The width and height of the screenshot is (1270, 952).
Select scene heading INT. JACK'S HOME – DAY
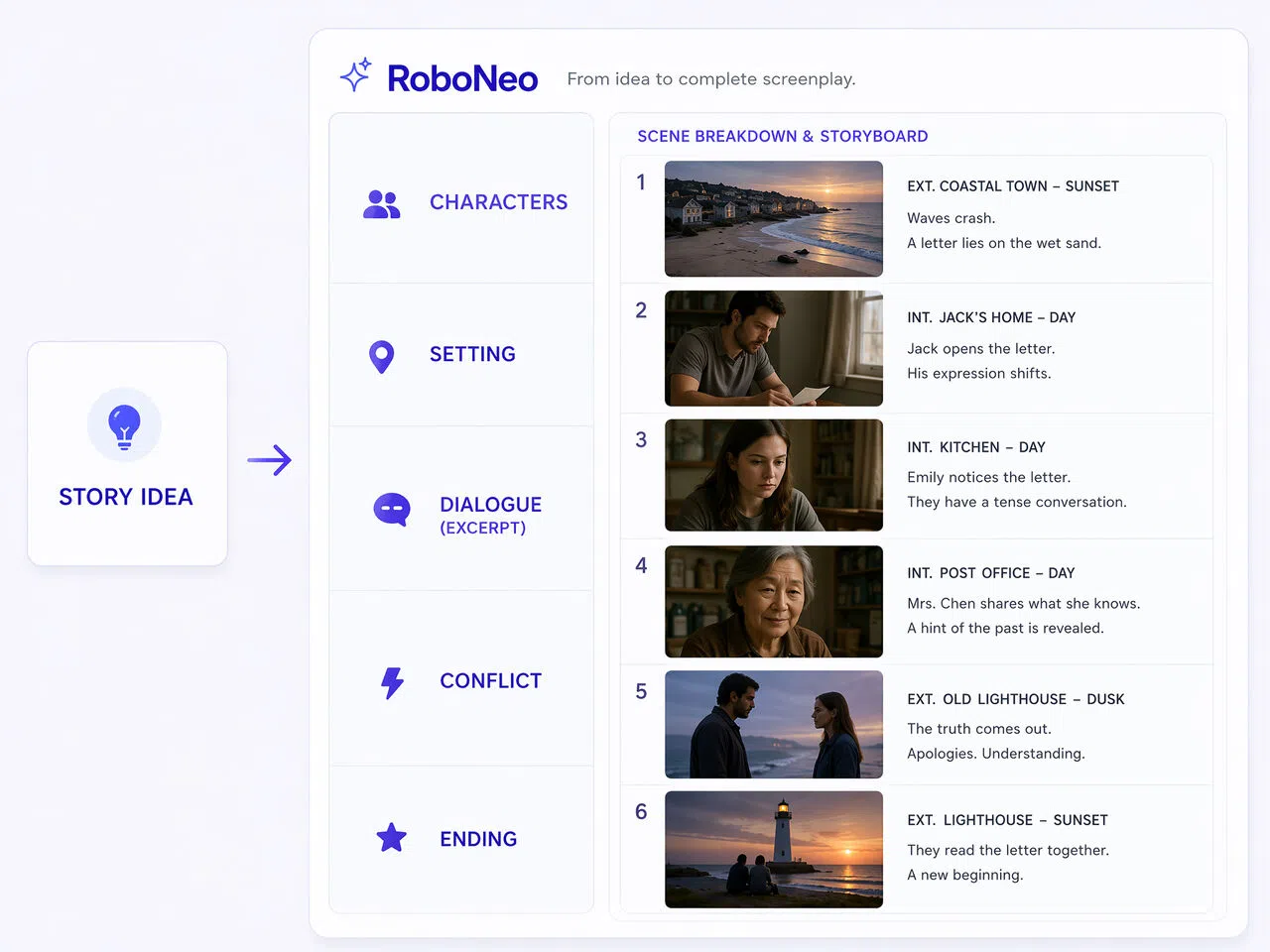991,317
